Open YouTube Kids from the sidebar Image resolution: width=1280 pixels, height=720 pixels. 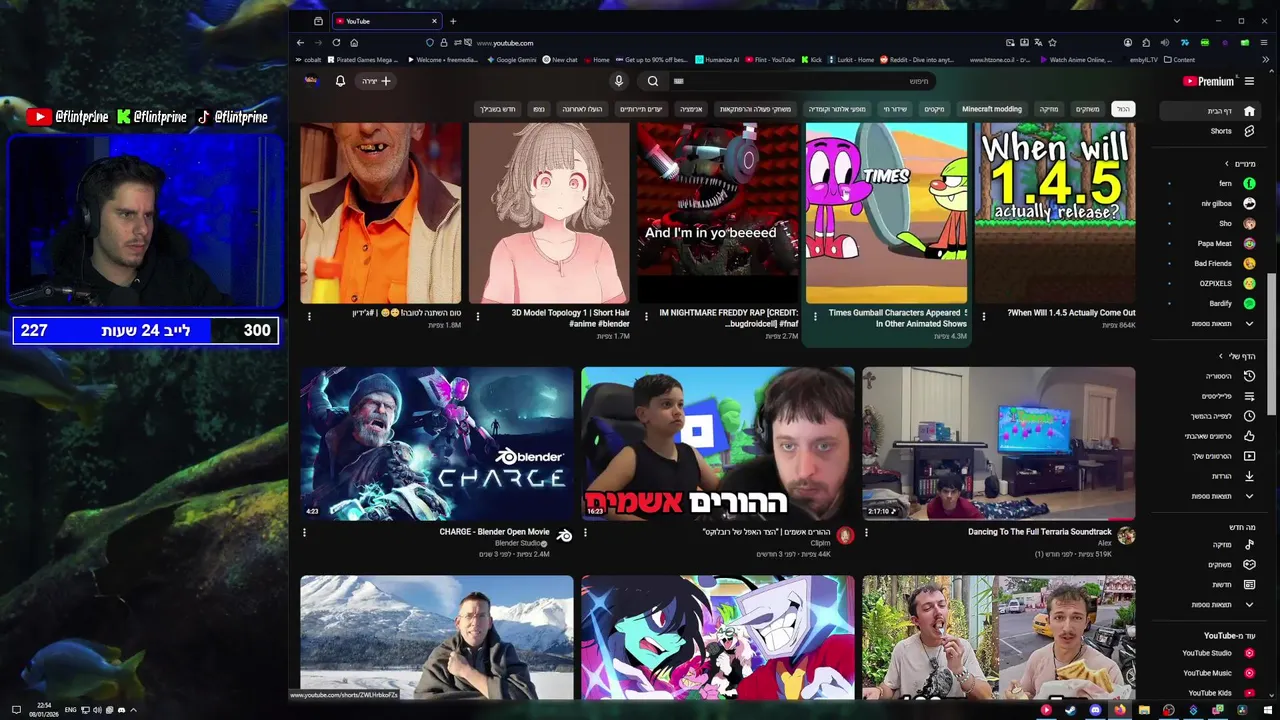[1208, 693]
